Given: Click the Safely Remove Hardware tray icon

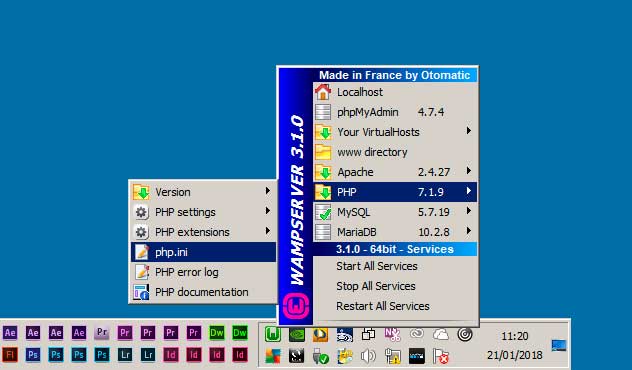Looking at the screenshot, I should point(320,356).
